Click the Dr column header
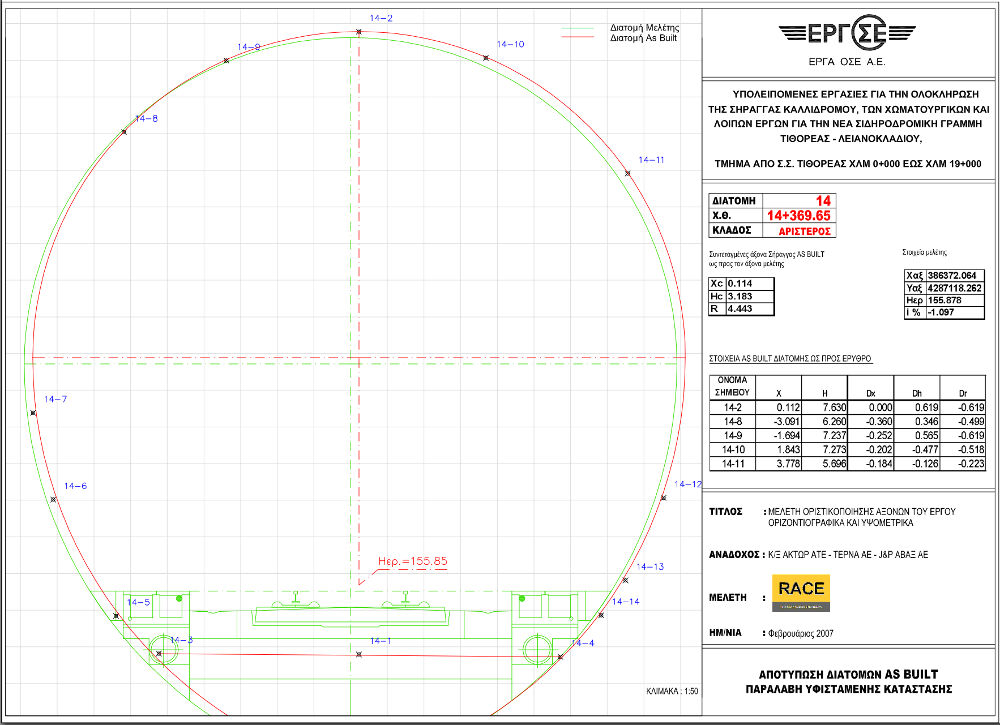Image resolution: width=1000 pixels, height=725 pixels. coord(963,393)
